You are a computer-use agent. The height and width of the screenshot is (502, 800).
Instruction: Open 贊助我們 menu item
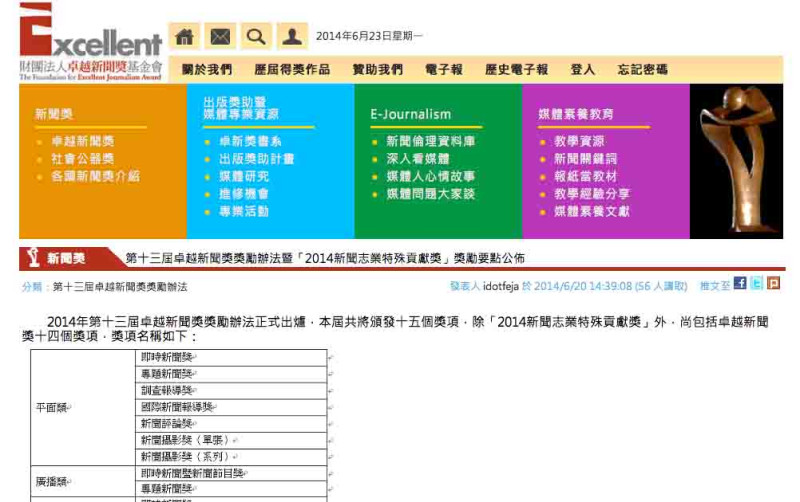tap(378, 69)
